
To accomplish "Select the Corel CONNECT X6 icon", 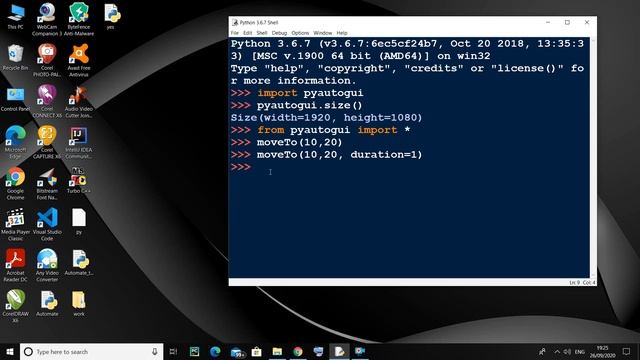I will (x=47, y=101).
